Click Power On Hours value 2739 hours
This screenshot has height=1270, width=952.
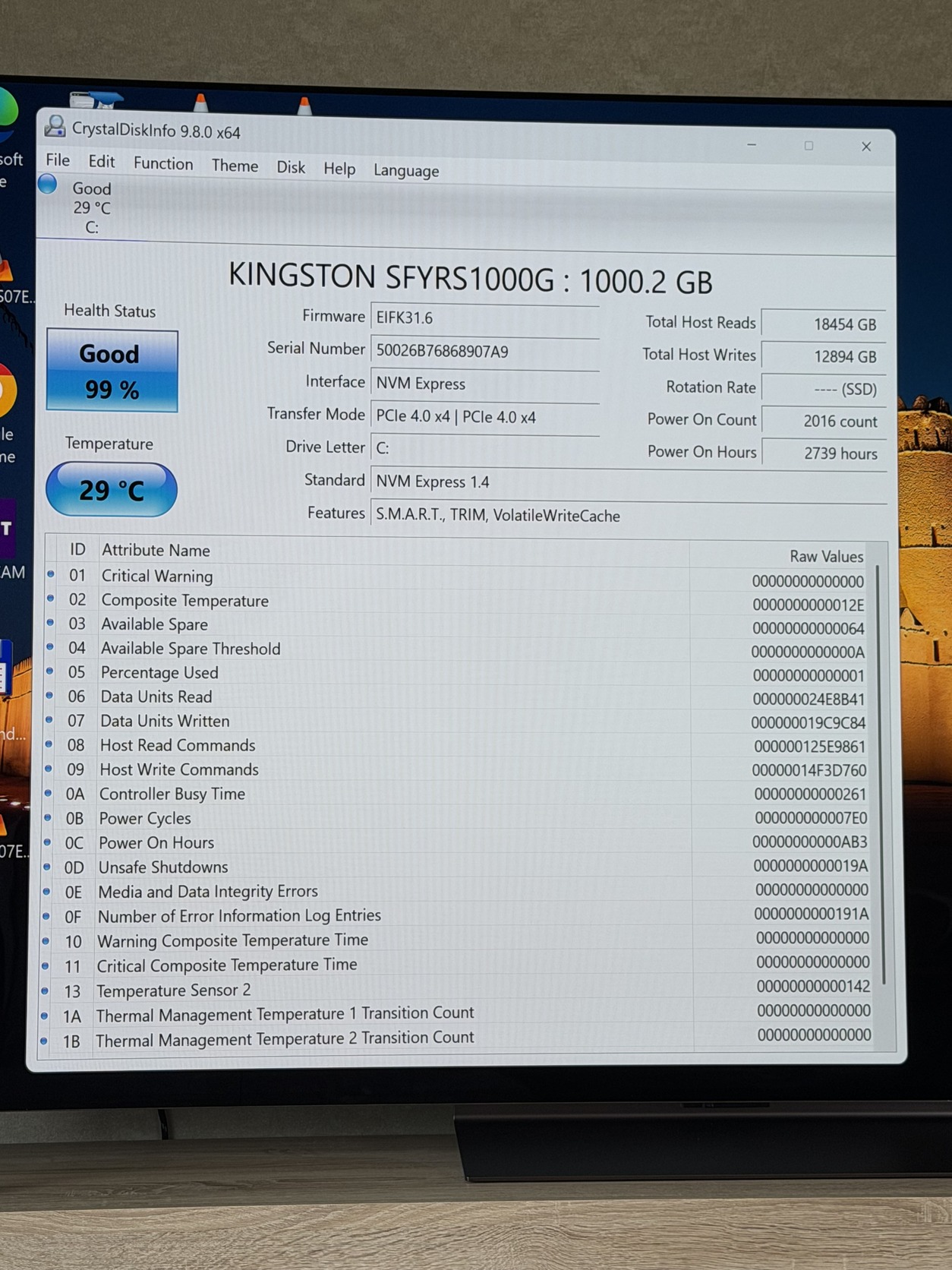tap(824, 453)
